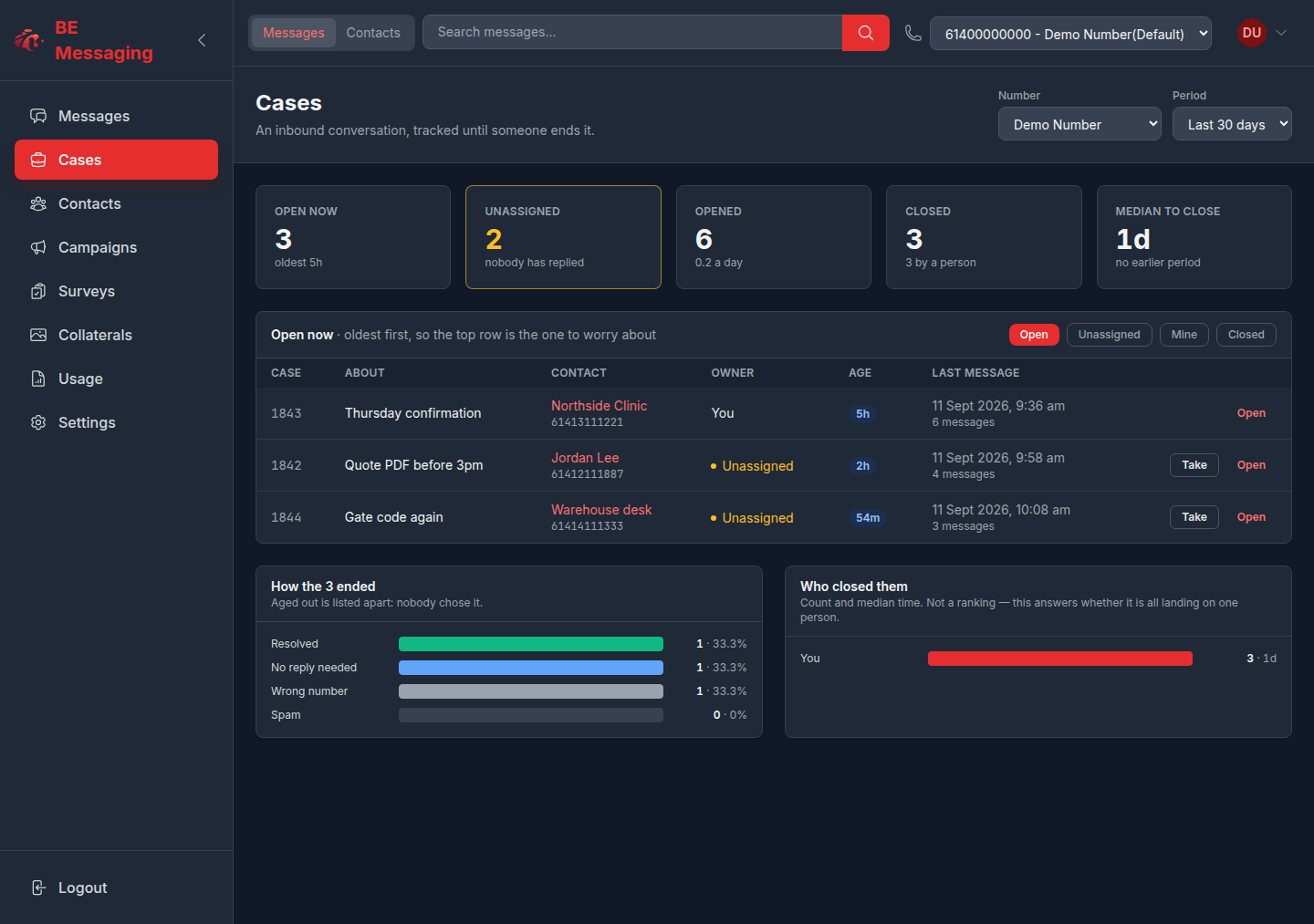The width and height of the screenshot is (1314, 924).
Task: Open case 1842 via its Open link
Action: (1251, 465)
